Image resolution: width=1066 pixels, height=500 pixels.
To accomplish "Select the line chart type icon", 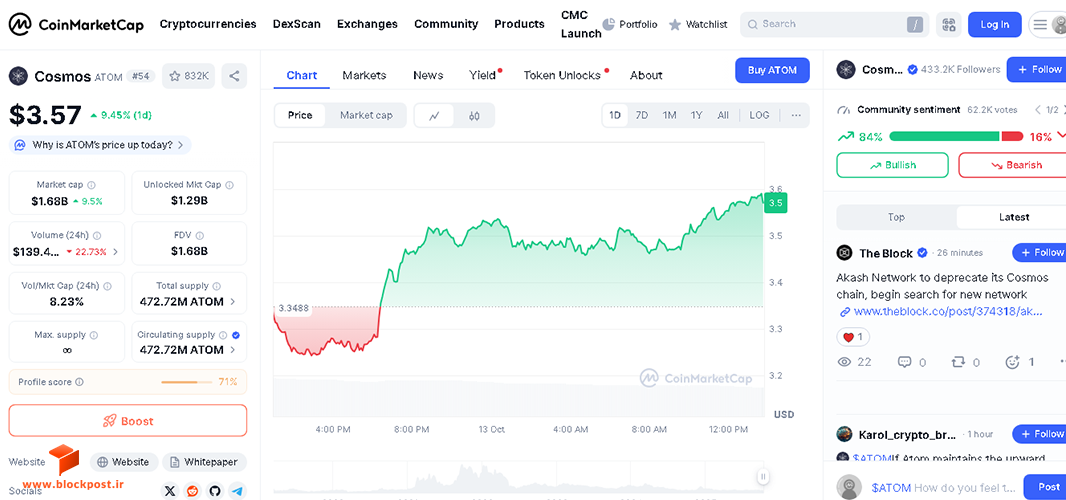I will click(x=435, y=116).
